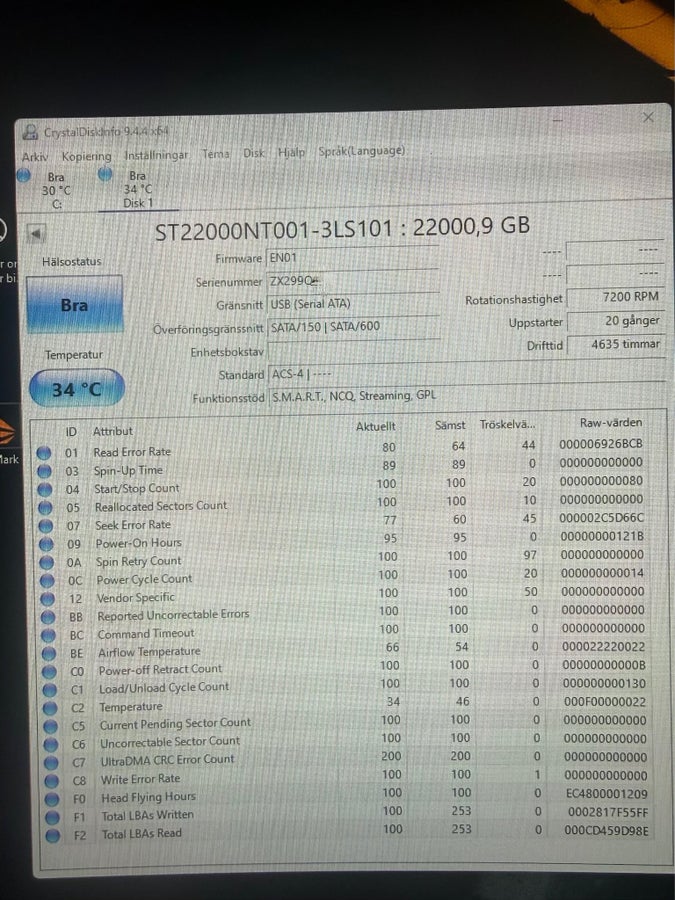
Task: Click the Funktionsstöd field
Action: click(x=466, y=396)
